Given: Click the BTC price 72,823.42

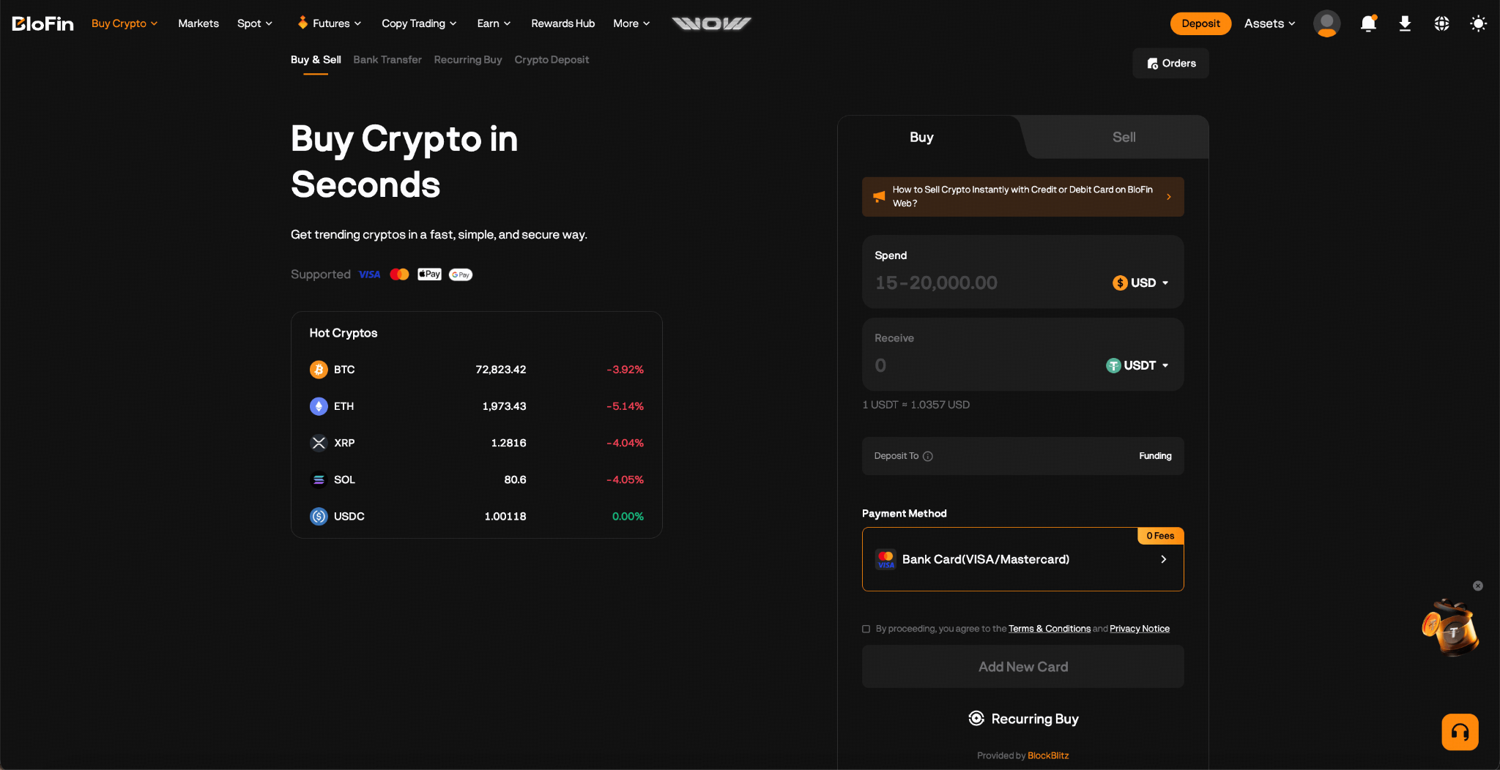Looking at the screenshot, I should (501, 370).
